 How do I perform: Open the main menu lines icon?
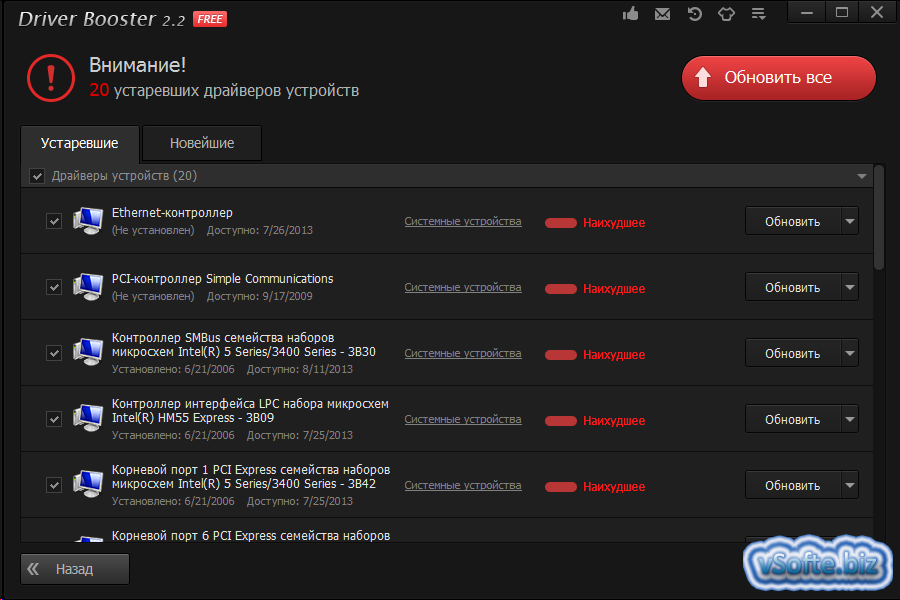[x=759, y=14]
